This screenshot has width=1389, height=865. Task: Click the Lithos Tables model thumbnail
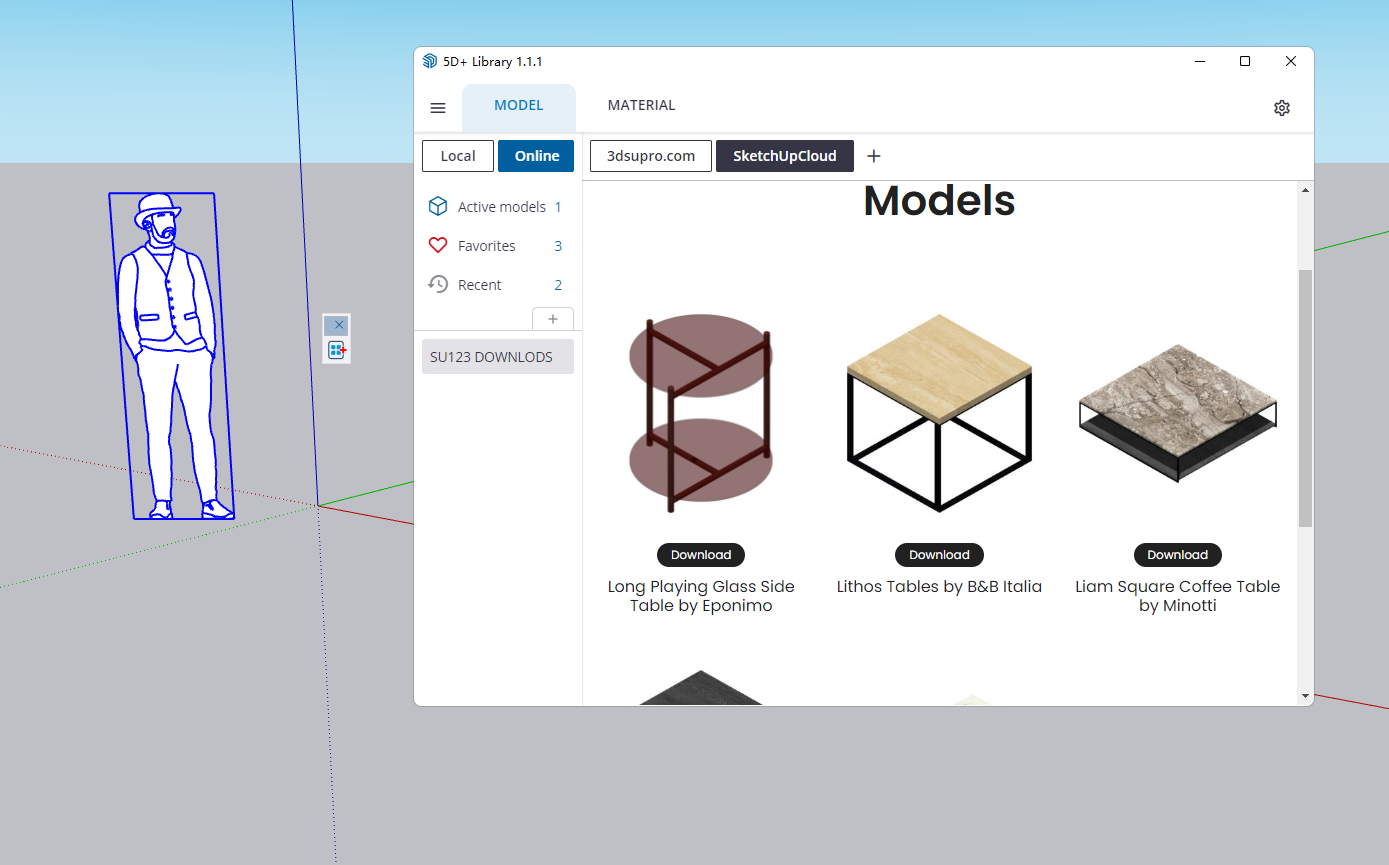click(x=939, y=412)
